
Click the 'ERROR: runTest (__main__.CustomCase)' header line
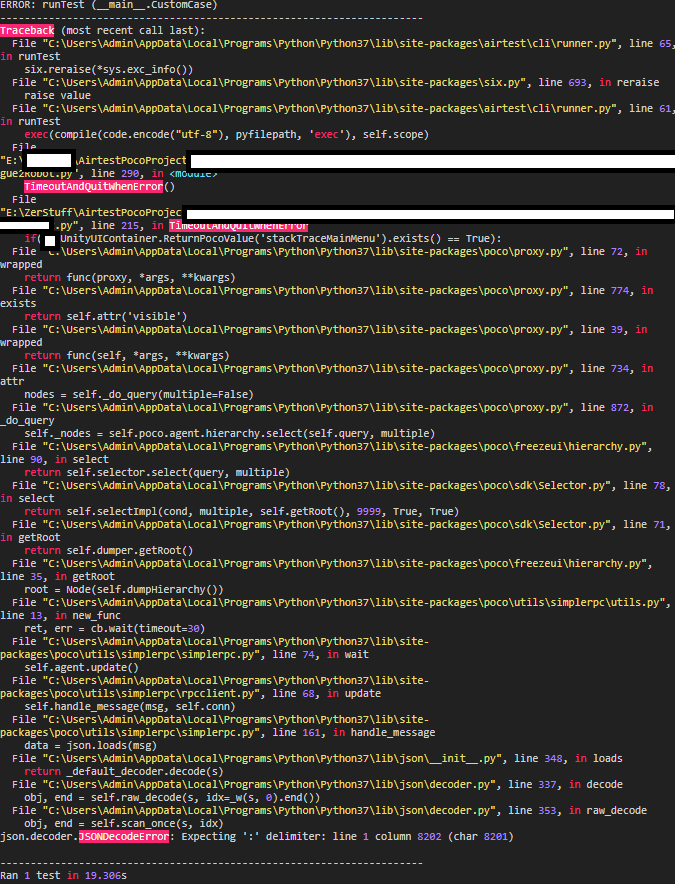(109, 5)
